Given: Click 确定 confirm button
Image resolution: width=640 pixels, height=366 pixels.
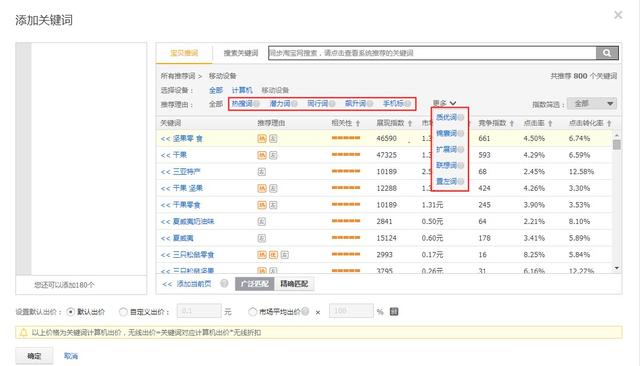Looking at the screenshot, I should point(34,356).
